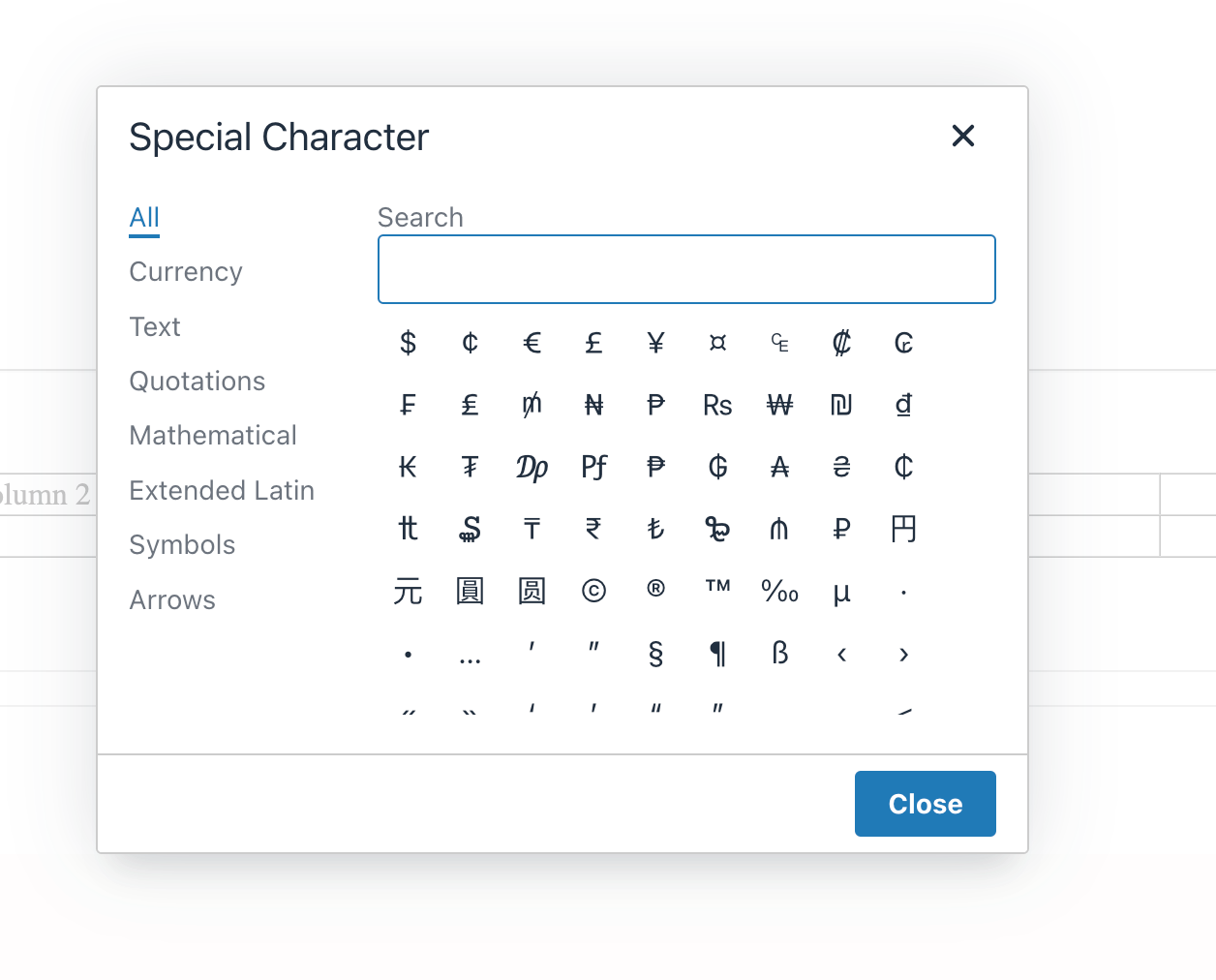View the Quotations category
The image size is (1216, 980).
point(198,382)
